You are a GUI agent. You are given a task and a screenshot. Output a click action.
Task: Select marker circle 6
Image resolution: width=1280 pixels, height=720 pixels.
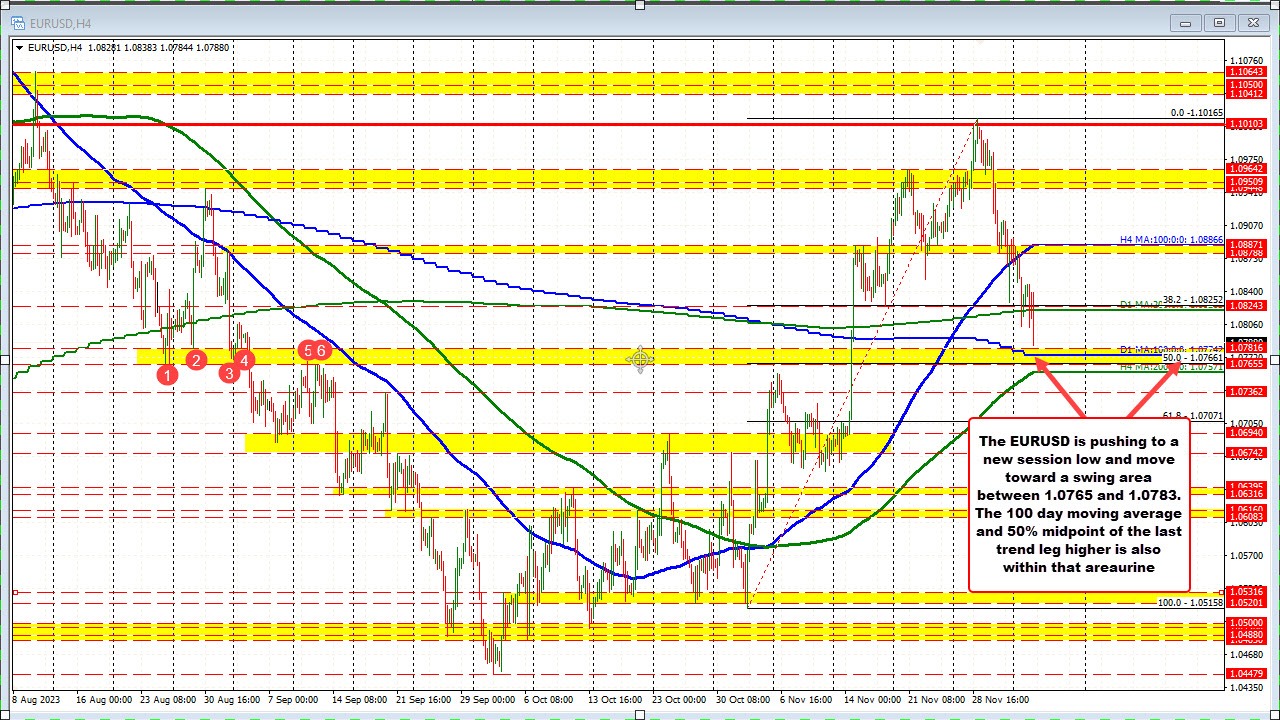pyautogui.click(x=319, y=351)
